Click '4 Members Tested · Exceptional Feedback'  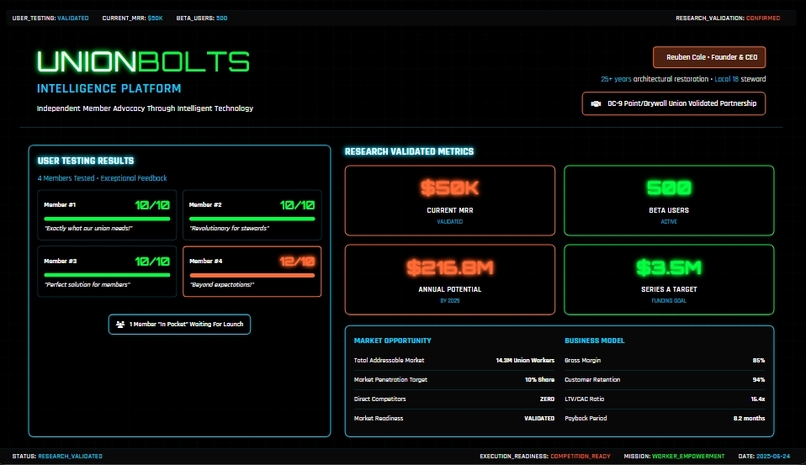102,178
